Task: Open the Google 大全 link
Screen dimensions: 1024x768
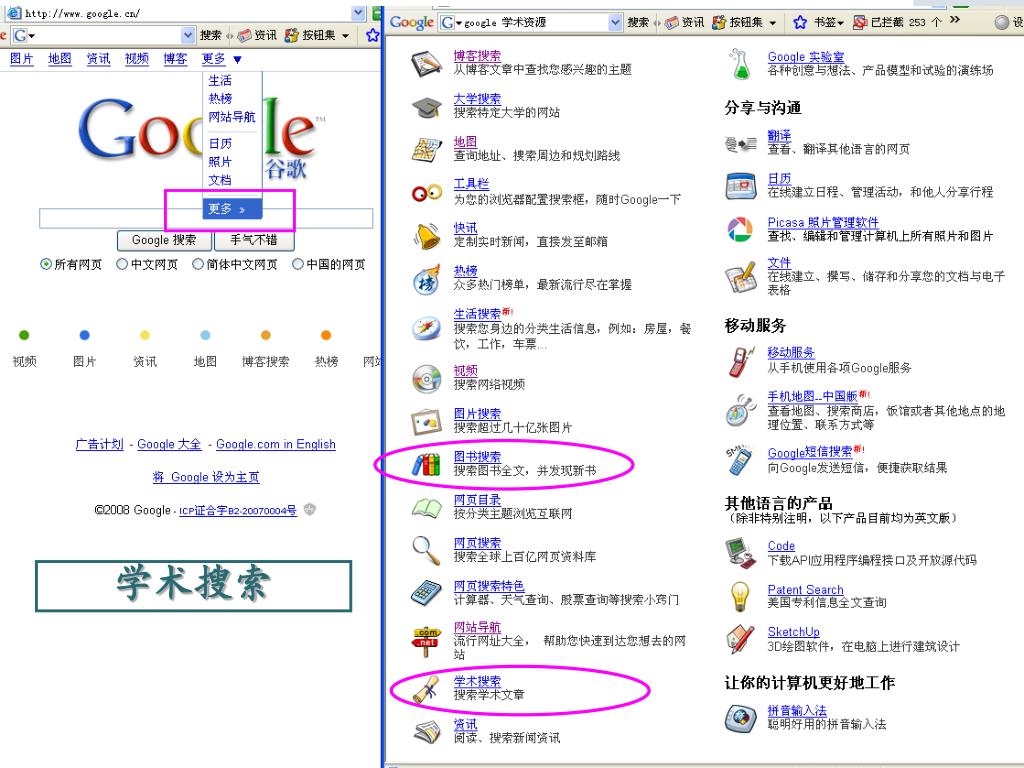Action: [169, 444]
